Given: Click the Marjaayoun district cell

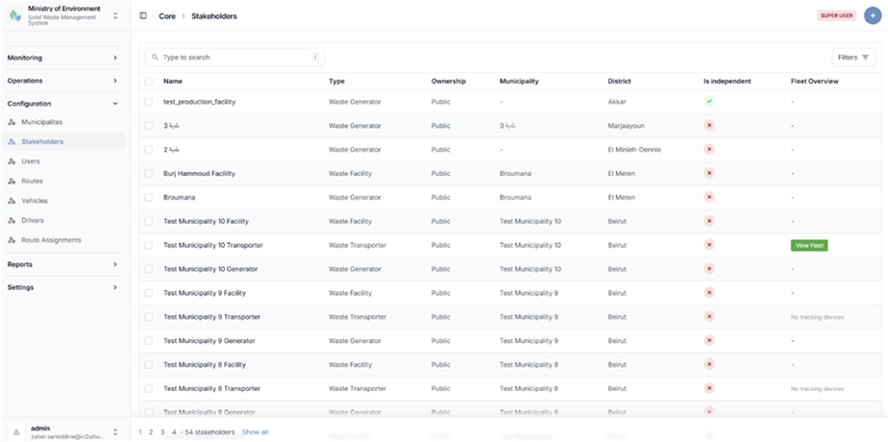Looking at the screenshot, I should point(626,126).
